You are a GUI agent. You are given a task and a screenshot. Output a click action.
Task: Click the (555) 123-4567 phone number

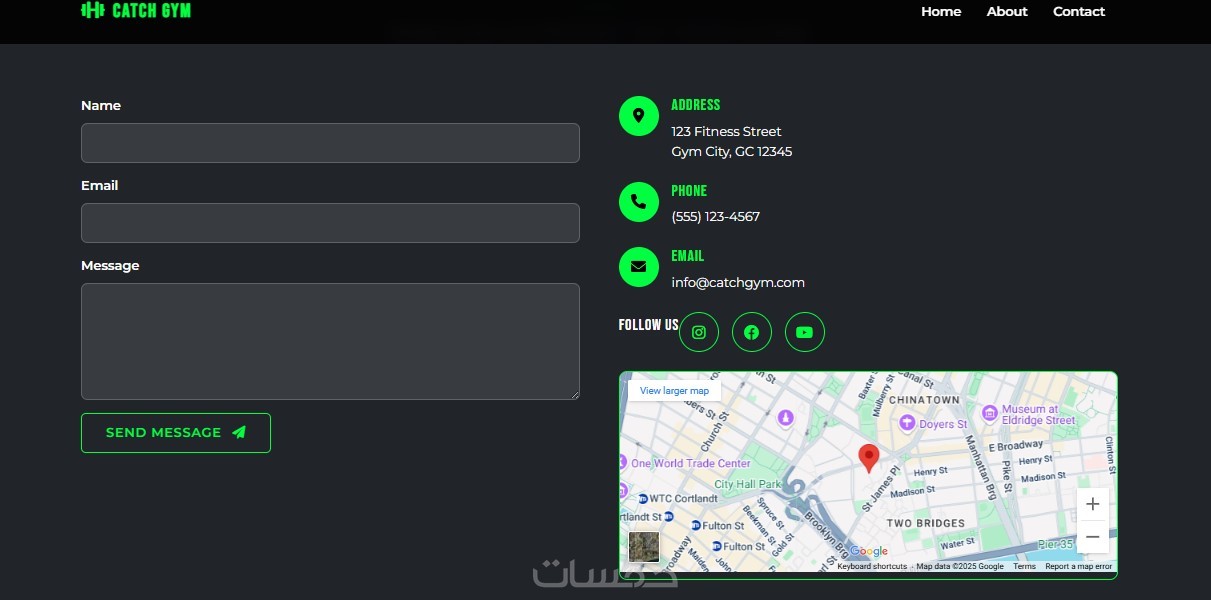[715, 216]
